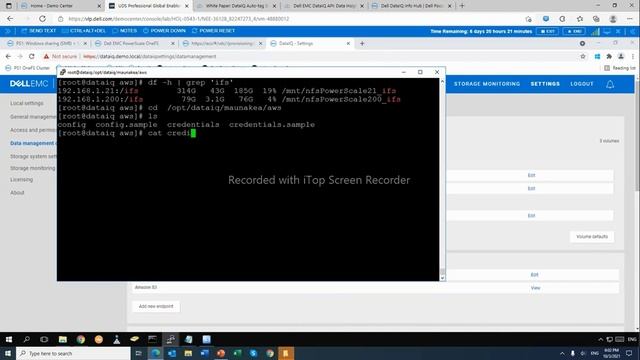Open Word from host taskbar
This screenshot has height=360, width=640.
click(x=204, y=353)
